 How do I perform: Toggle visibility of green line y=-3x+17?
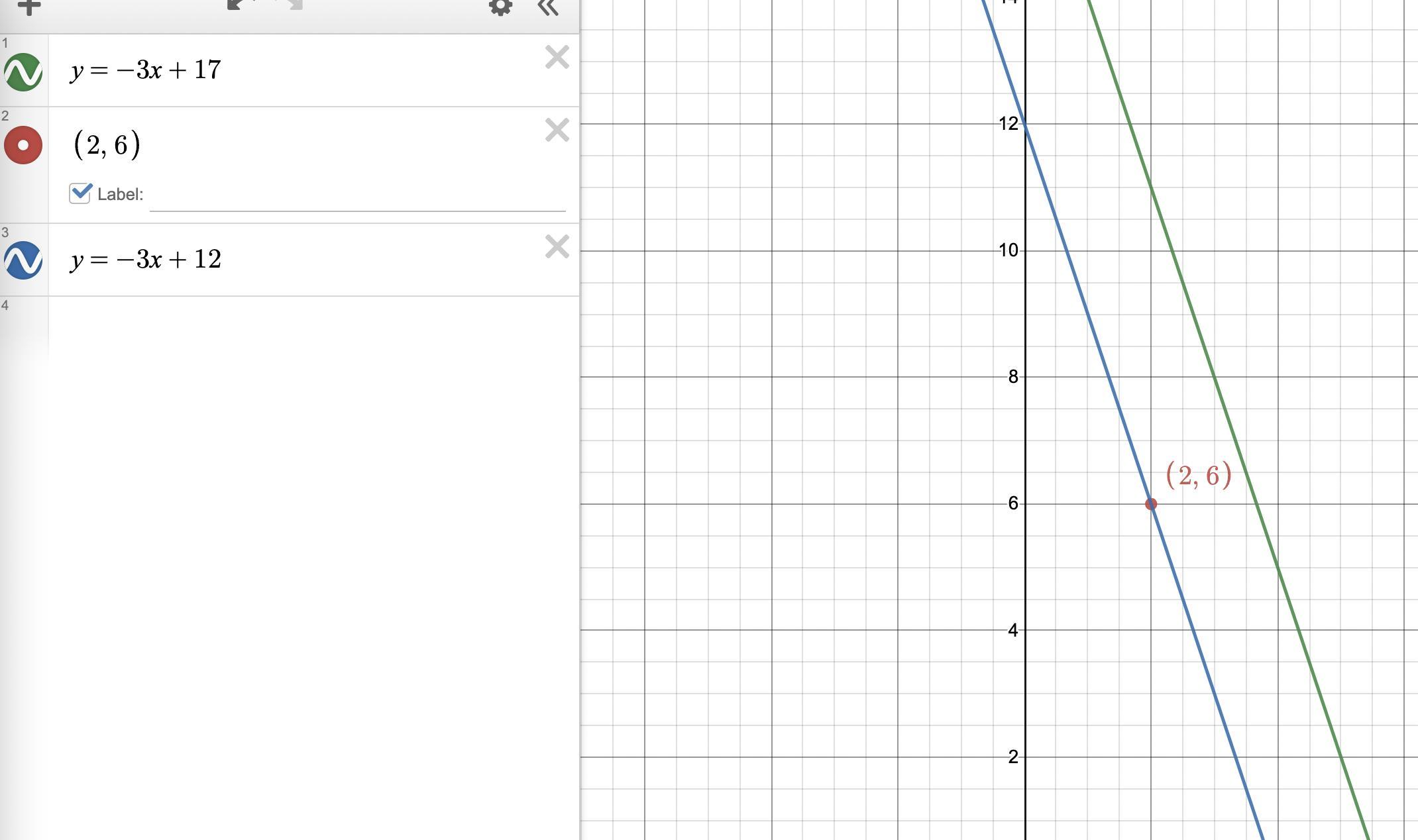[x=23, y=72]
